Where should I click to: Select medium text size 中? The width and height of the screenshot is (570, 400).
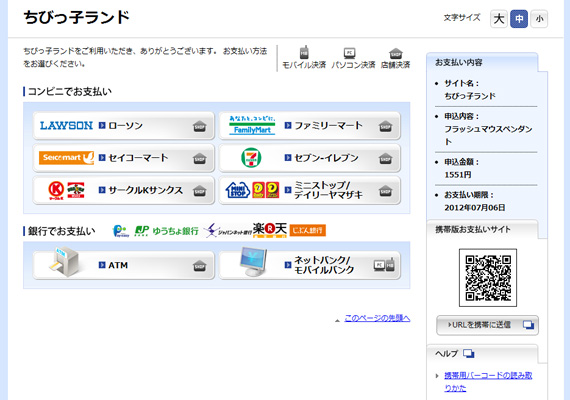point(519,19)
